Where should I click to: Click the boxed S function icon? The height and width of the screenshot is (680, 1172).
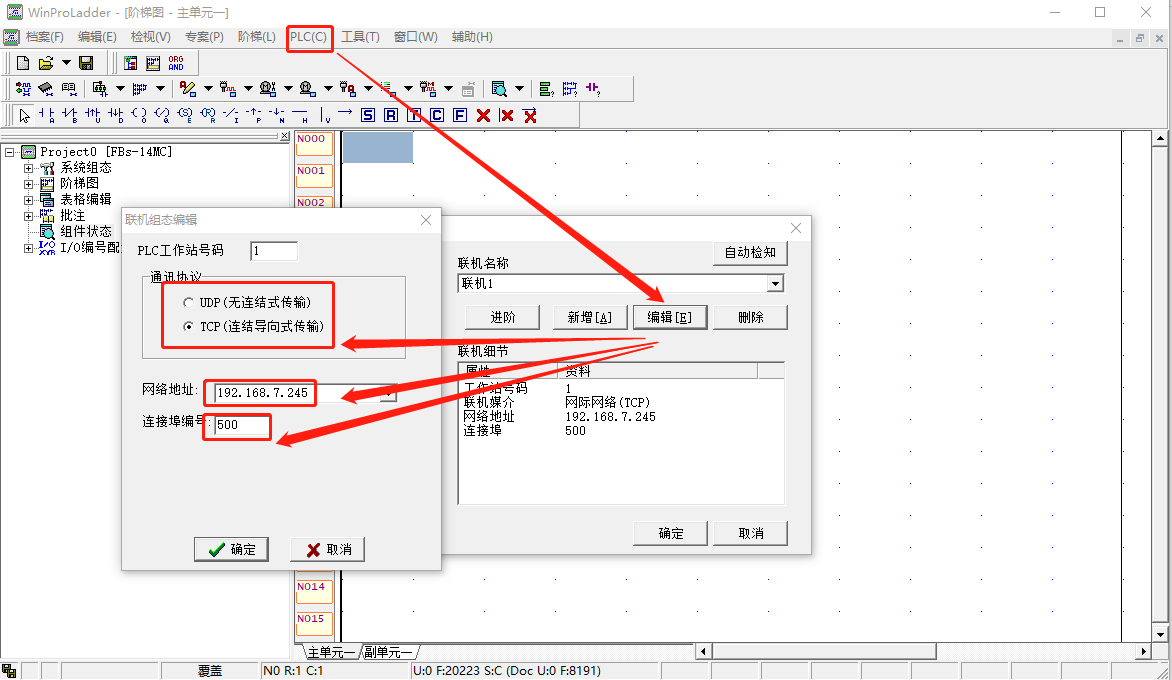point(368,115)
